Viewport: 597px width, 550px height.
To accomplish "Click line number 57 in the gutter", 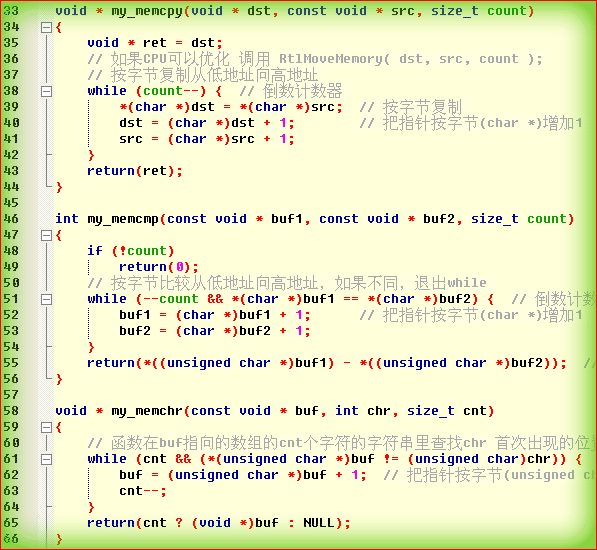I will click(11, 395).
